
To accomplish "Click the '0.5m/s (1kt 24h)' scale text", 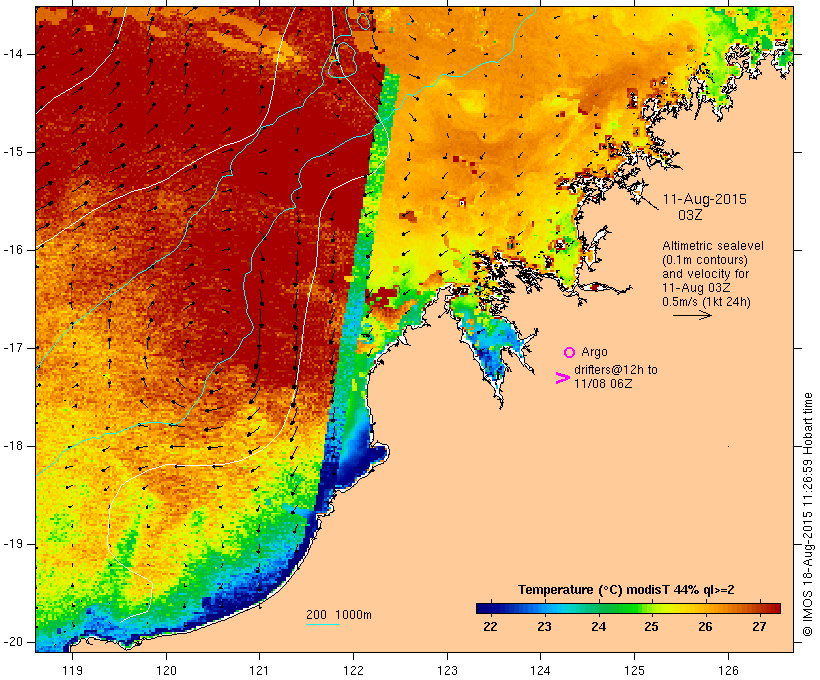I will point(706,302).
